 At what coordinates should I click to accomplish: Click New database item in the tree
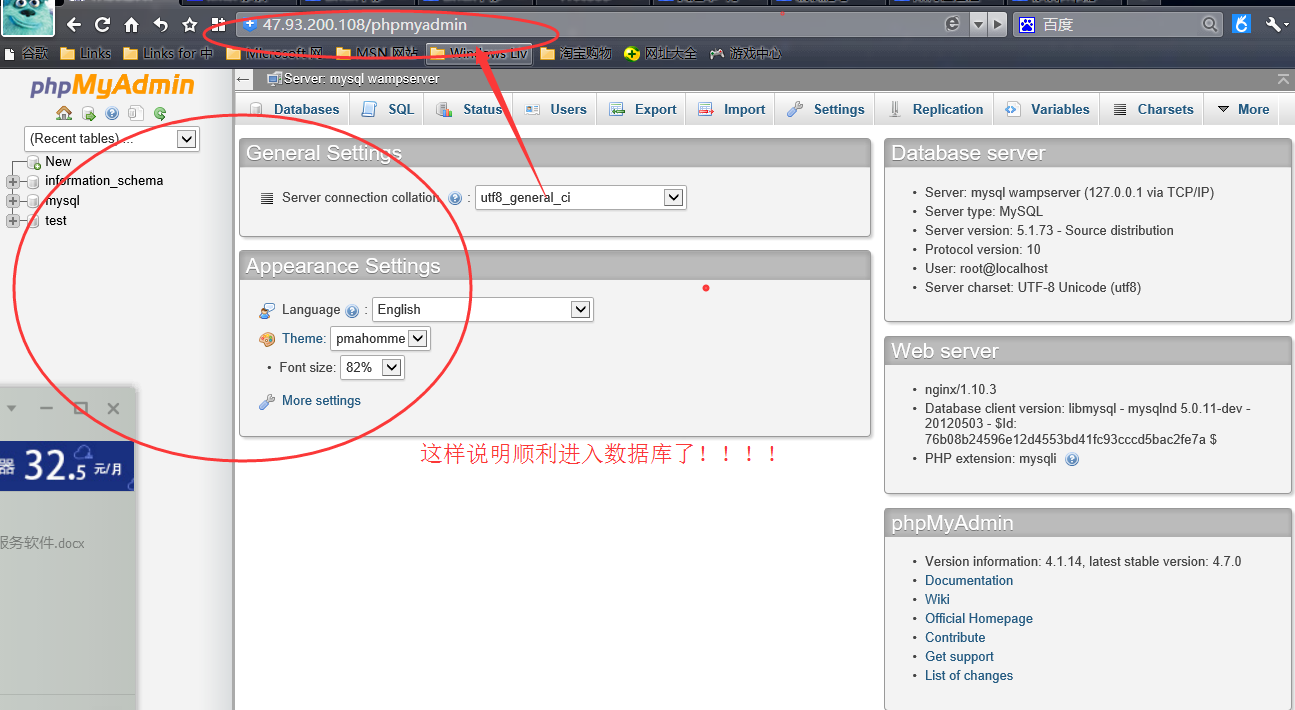point(58,162)
